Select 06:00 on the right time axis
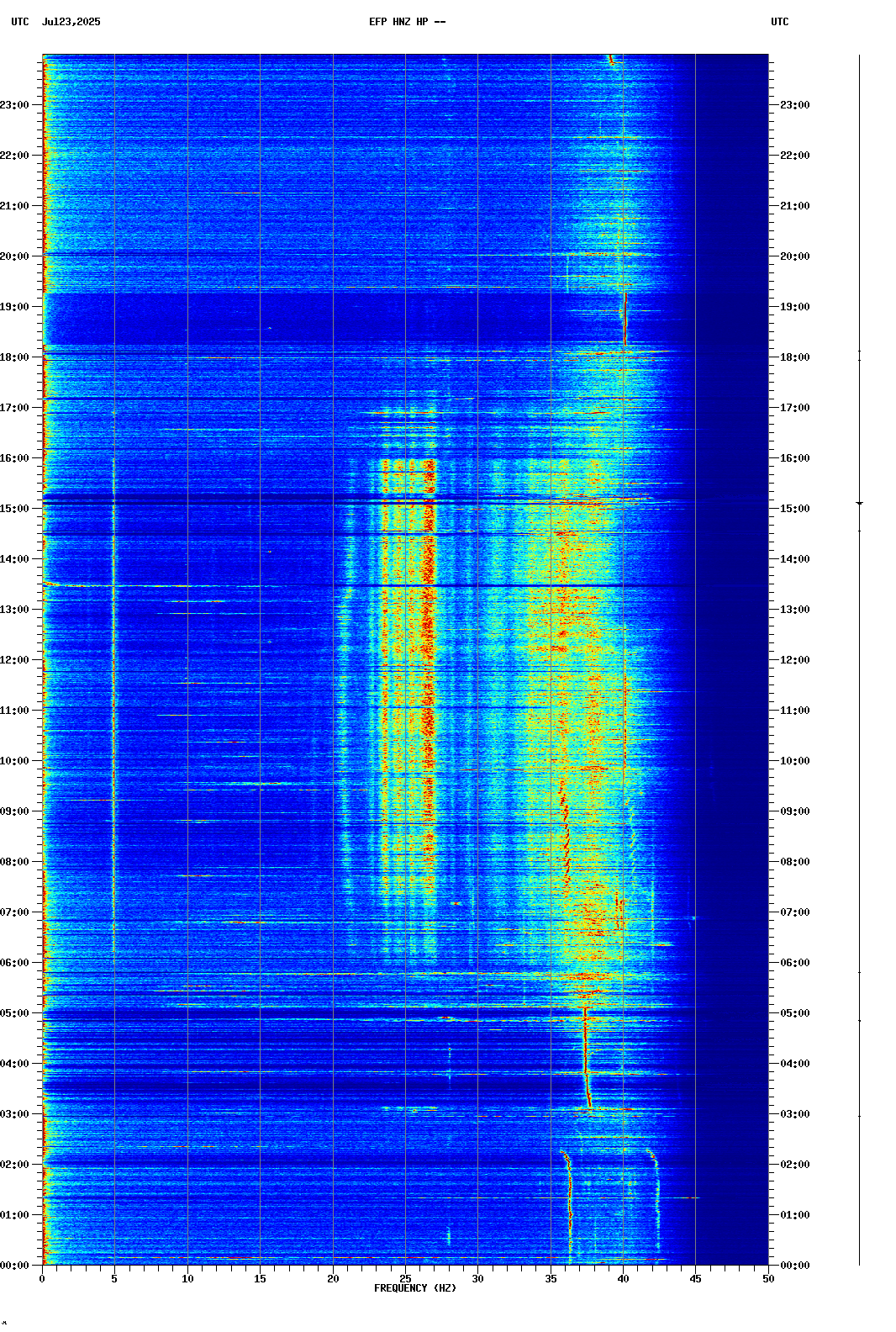Image resolution: width=896 pixels, height=1332 pixels. [795, 963]
